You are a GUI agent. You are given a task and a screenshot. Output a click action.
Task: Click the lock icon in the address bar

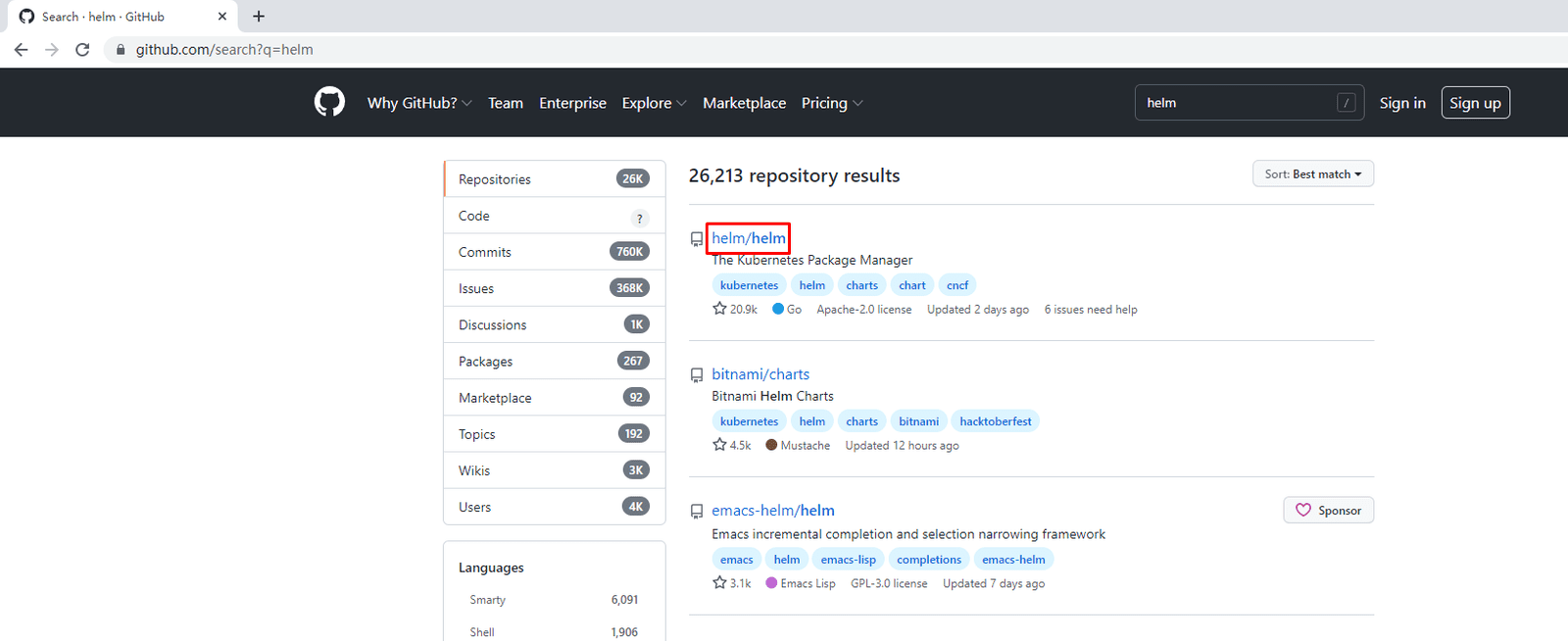tap(121, 49)
